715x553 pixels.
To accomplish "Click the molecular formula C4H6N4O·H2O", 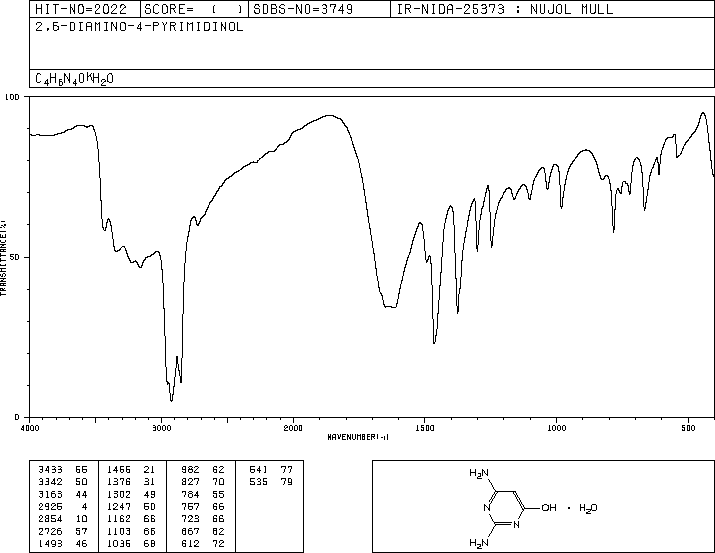I will click(74, 79).
